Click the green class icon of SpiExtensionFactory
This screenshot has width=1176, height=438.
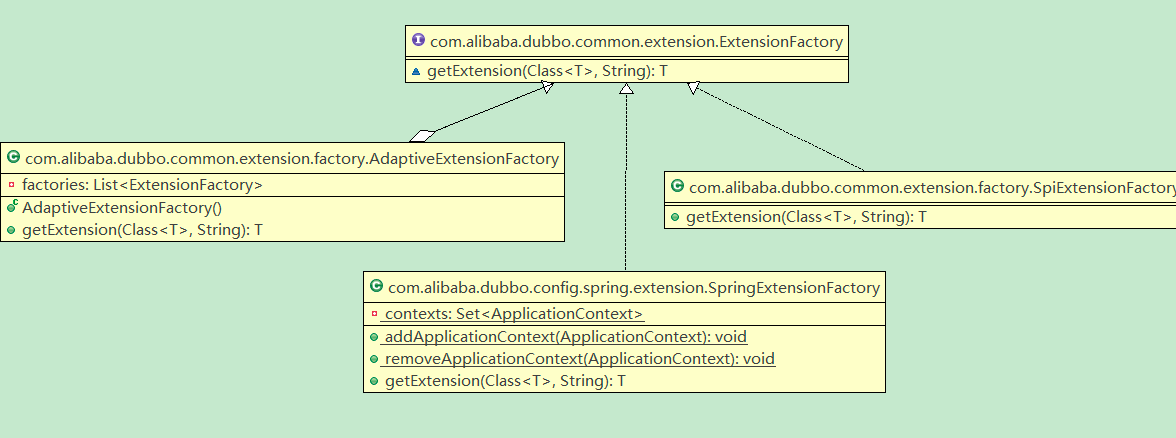(677, 187)
